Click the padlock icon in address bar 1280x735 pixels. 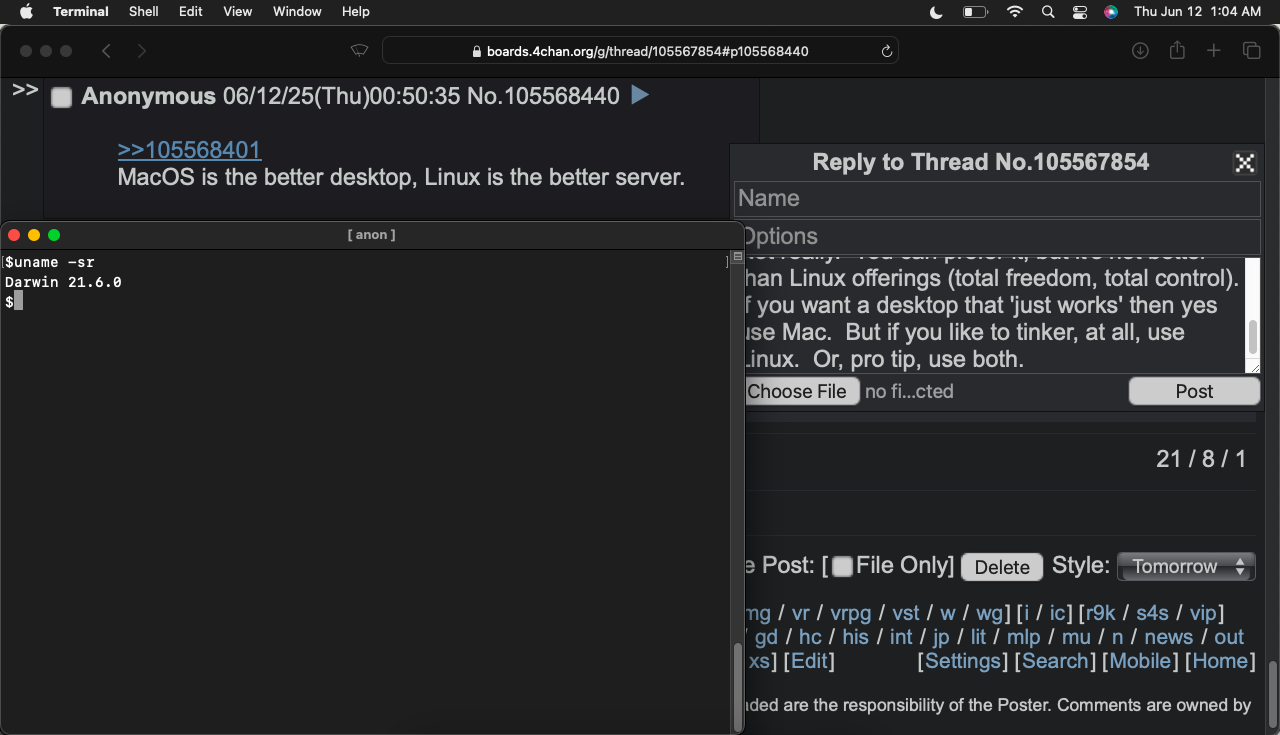[477, 51]
